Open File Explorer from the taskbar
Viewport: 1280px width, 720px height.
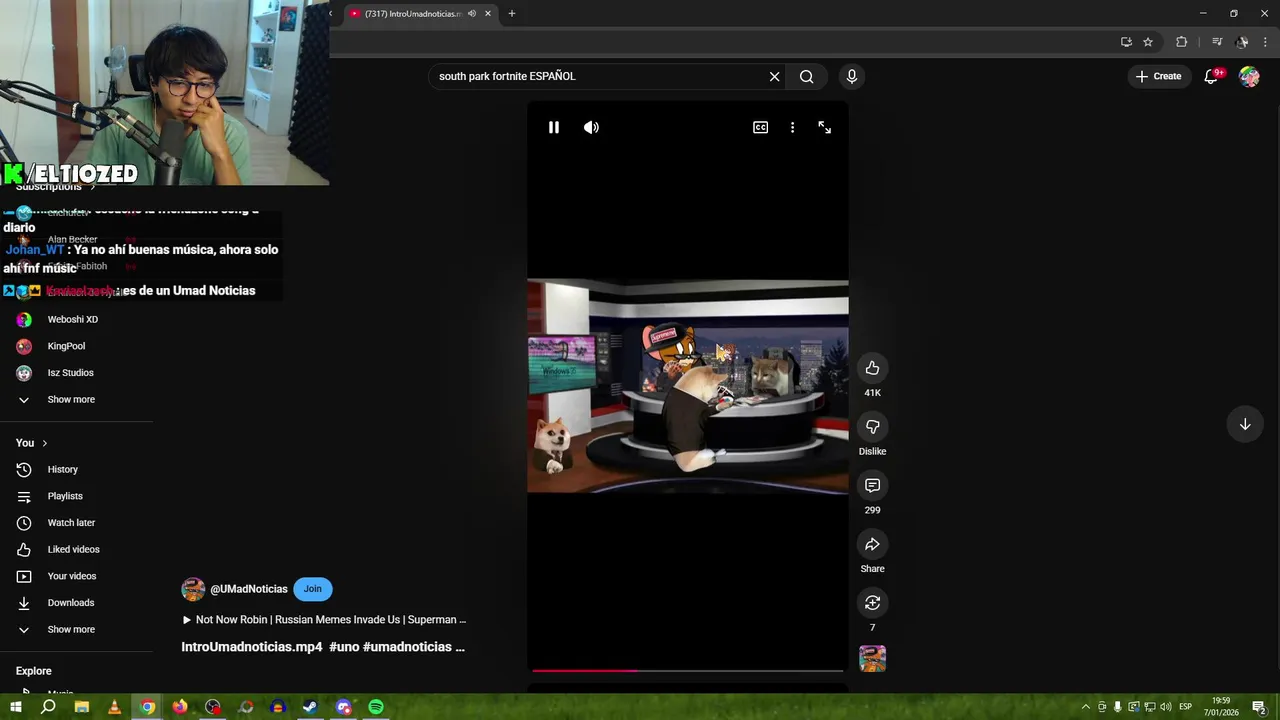pyautogui.click(x=81, y=707)
